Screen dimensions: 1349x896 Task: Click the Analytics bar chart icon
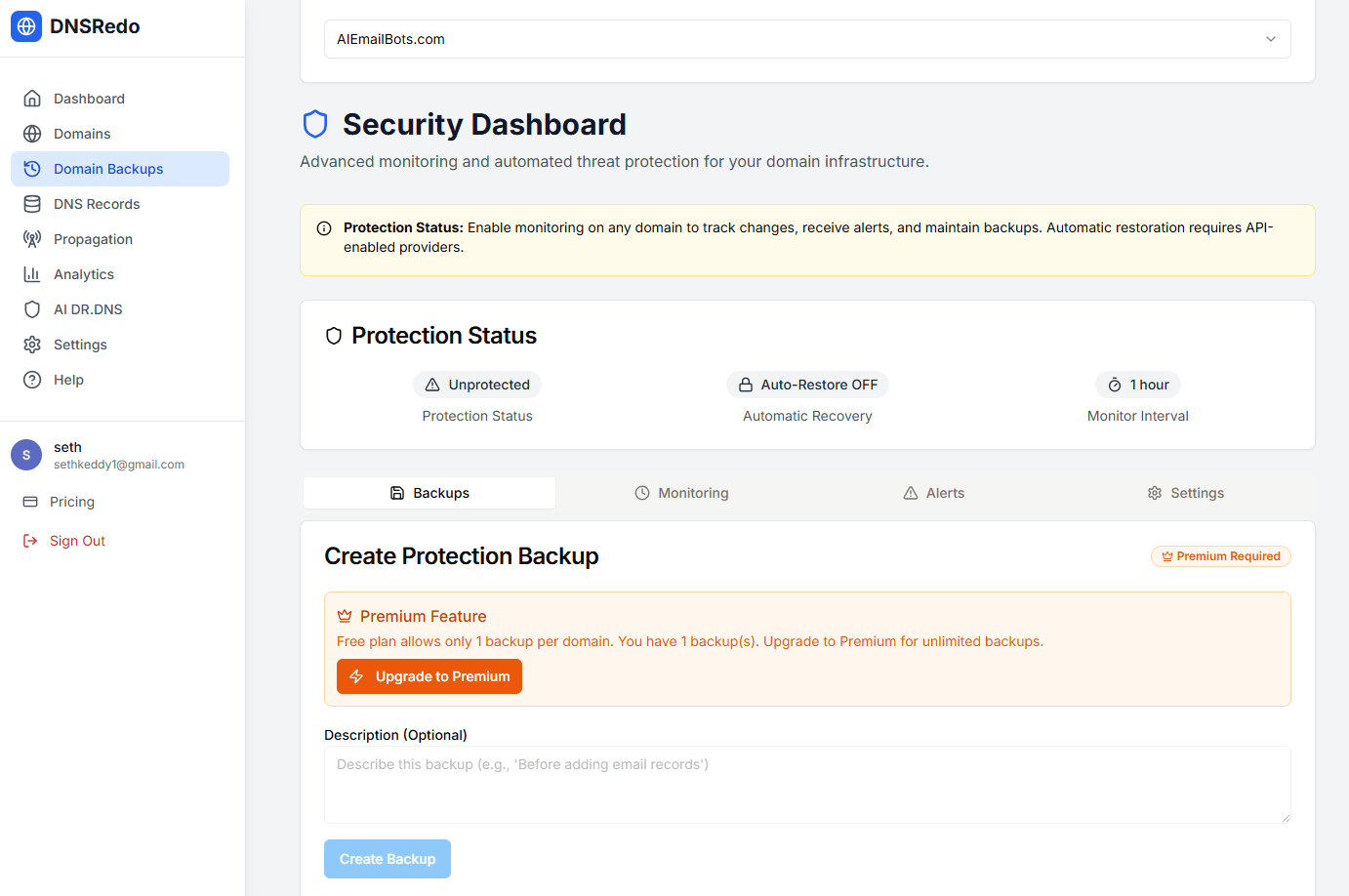point(32,274)
